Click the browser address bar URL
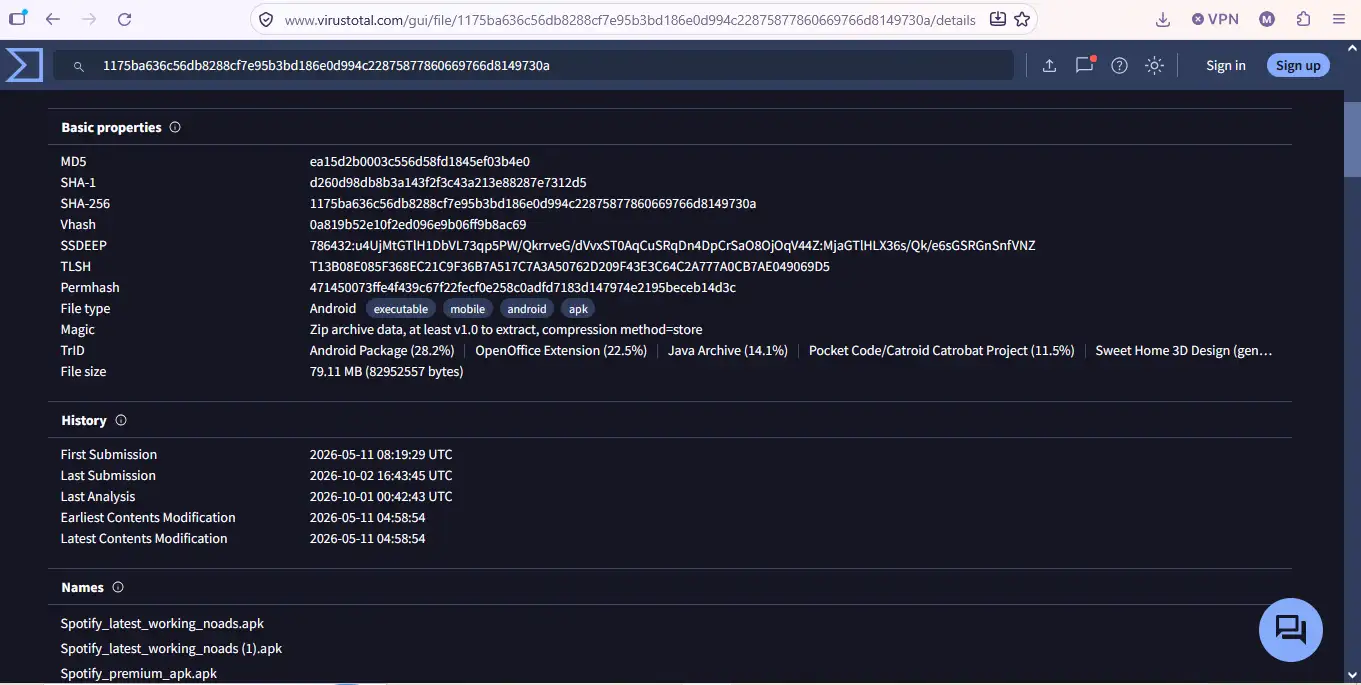Screen dimensions: 1361x685 coord(631,19)
